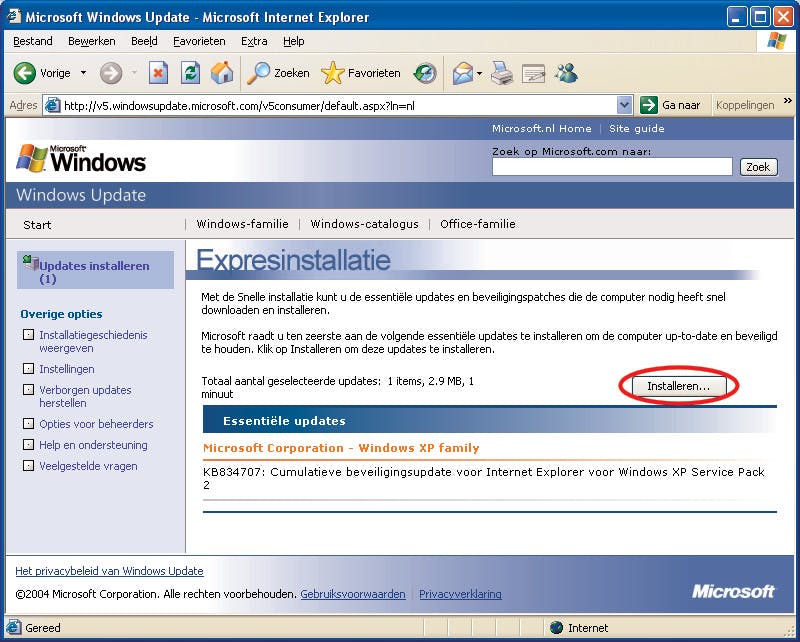Click the Zoek op Microsoft.com search field

click(612, 167)
